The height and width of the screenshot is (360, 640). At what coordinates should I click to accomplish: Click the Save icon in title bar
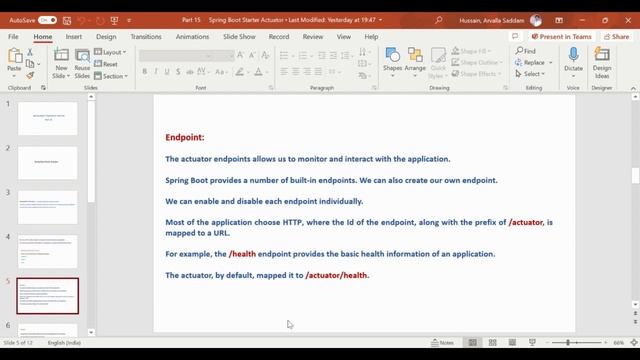point(67,20)
